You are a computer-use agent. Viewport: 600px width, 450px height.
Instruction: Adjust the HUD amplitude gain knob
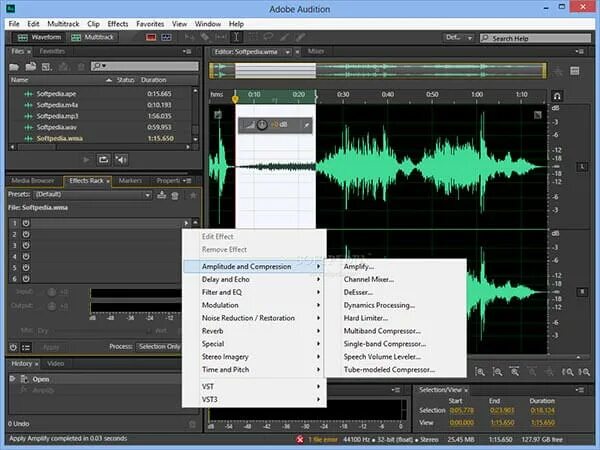(x=262, y=125)
